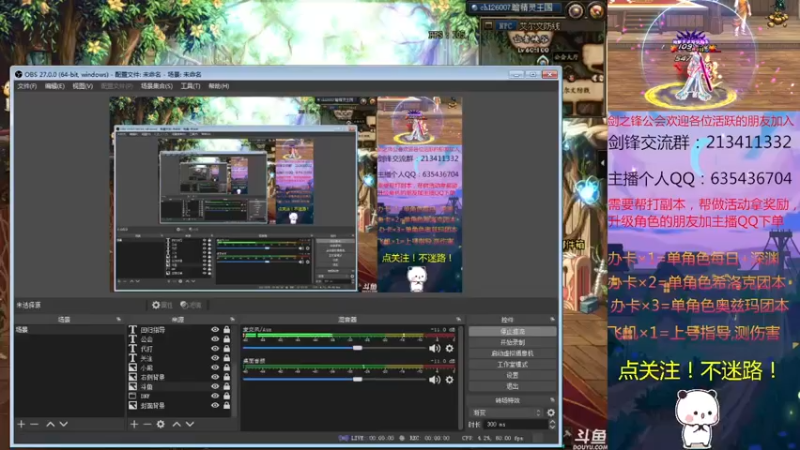Viewport: 800px width, 450px height.
Task: Increase the transition duration with up stepper
Action: [552, 422]
